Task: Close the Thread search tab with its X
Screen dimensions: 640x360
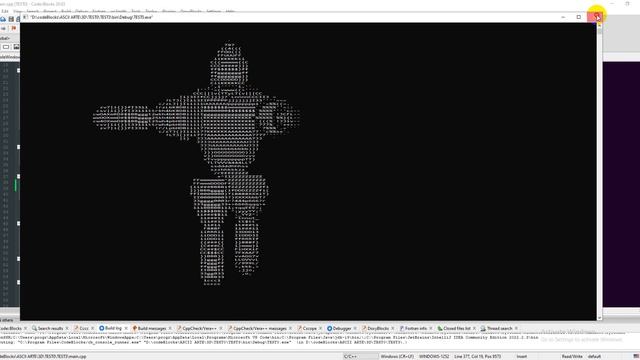Action: (516, 328)
